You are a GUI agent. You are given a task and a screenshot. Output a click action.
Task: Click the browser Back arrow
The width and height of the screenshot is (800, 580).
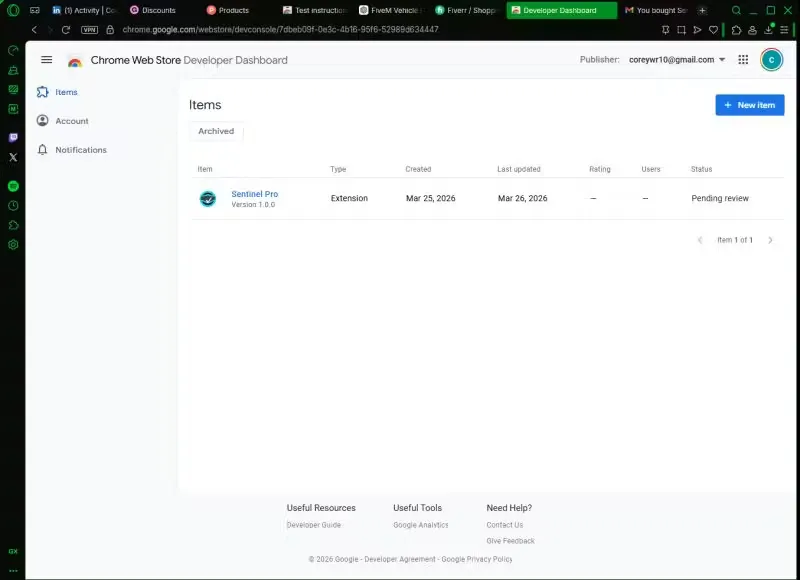[34, 30]
